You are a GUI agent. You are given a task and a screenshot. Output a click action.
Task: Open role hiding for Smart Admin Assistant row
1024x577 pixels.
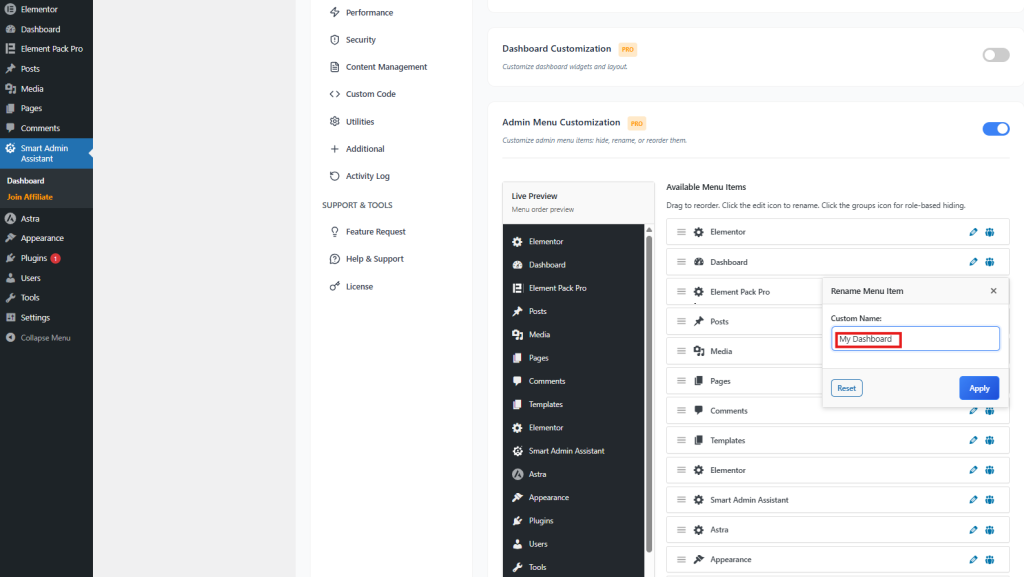tap(989, 499)
